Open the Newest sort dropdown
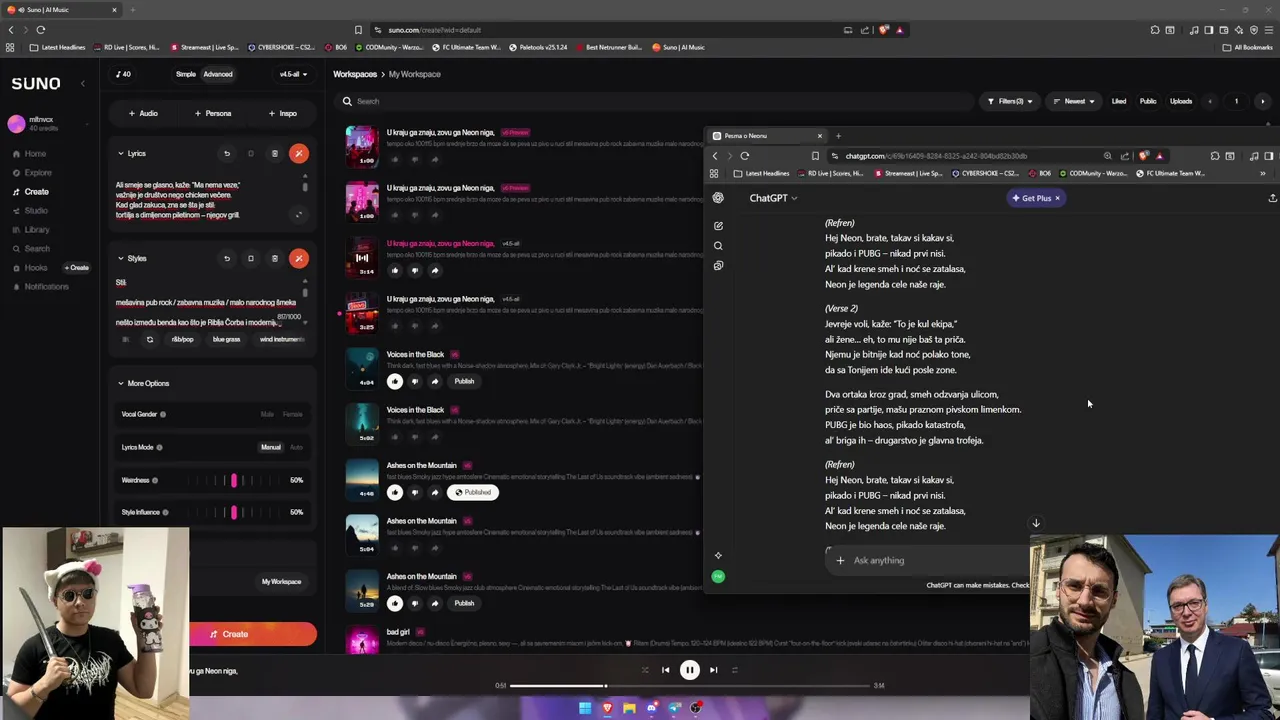 [1073, 101]
